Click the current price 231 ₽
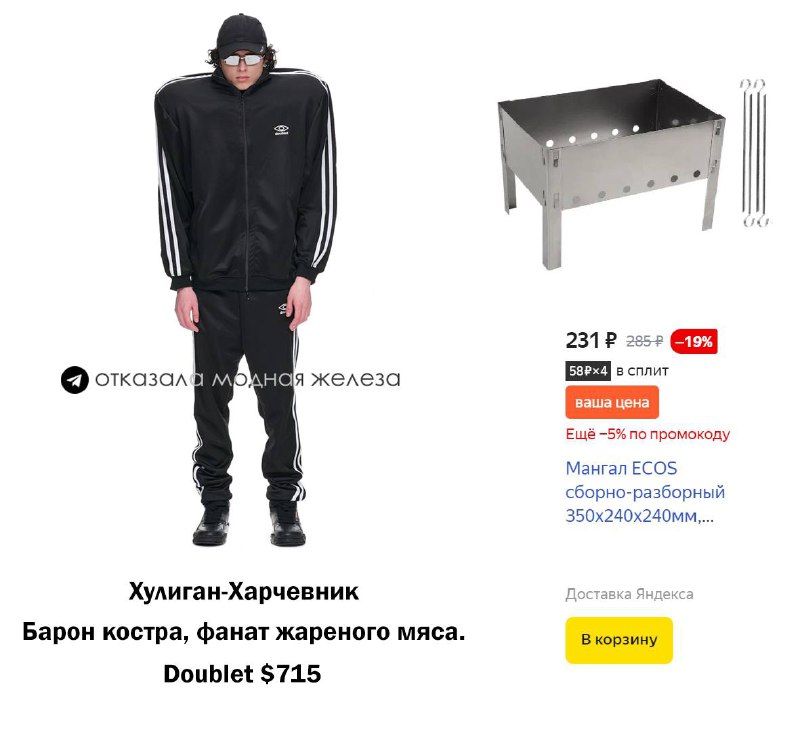 591,340
